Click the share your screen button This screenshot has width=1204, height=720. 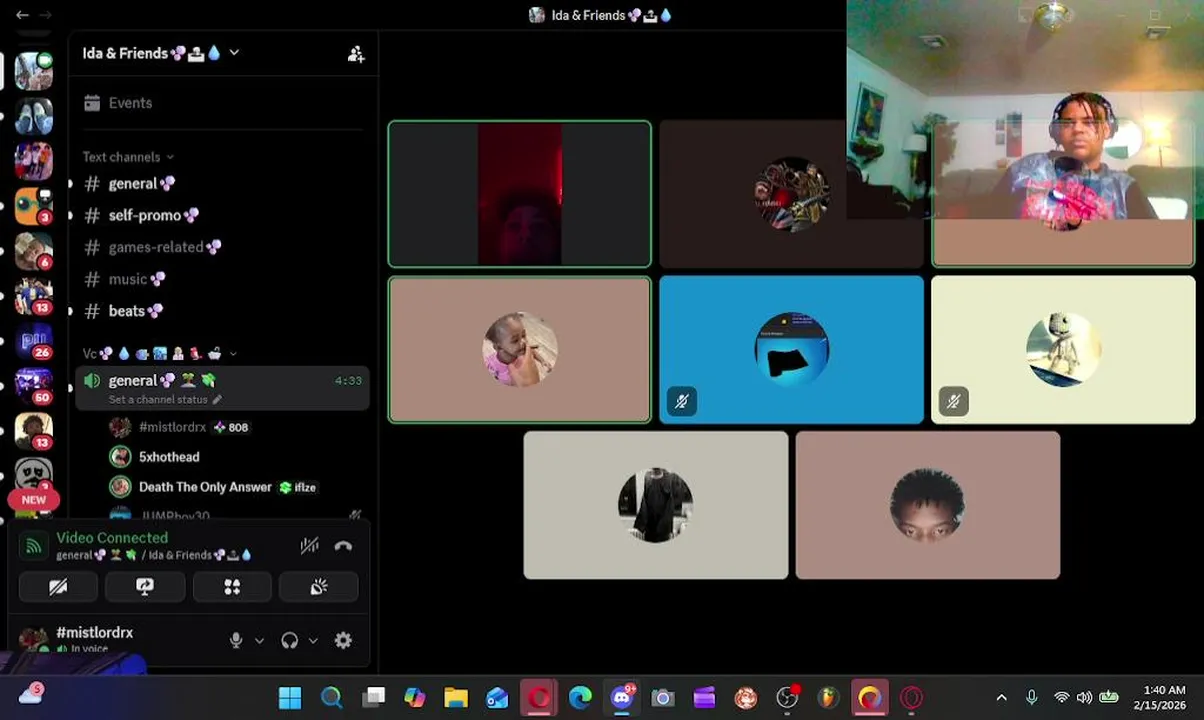(145, 587)
